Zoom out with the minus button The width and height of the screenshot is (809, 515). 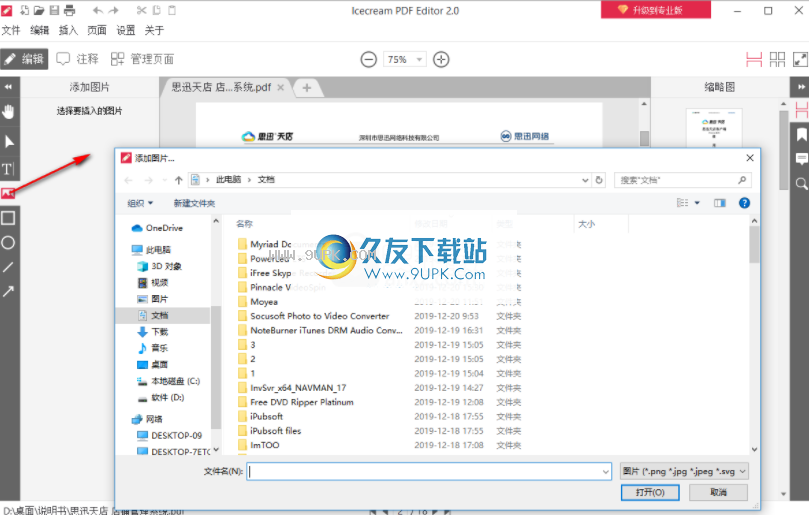coord(368,59)
